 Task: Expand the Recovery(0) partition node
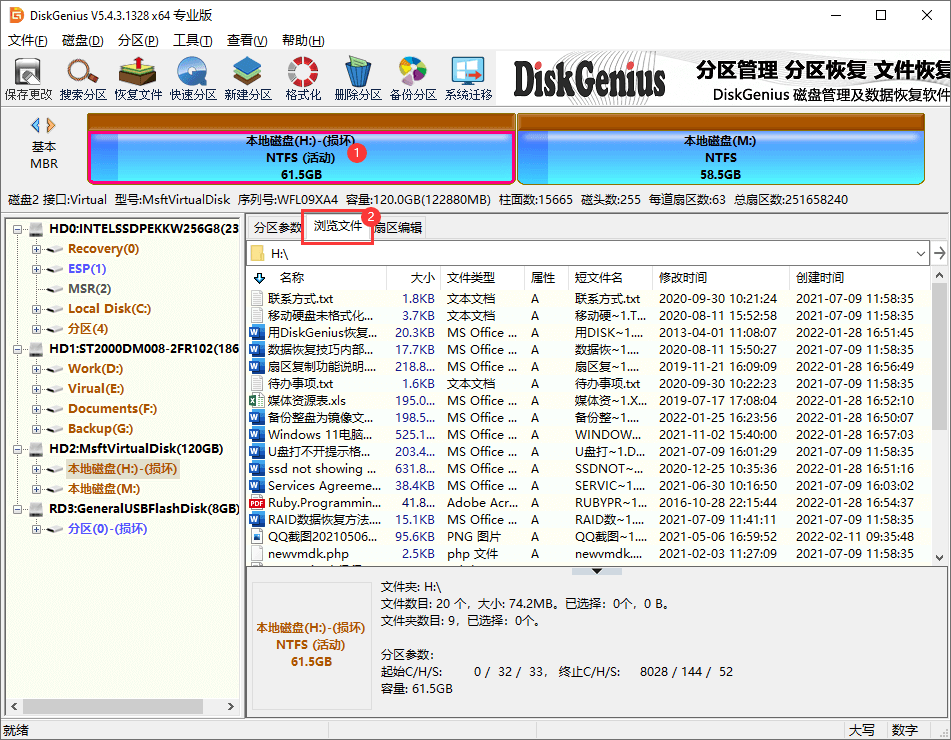click(36, 249)
